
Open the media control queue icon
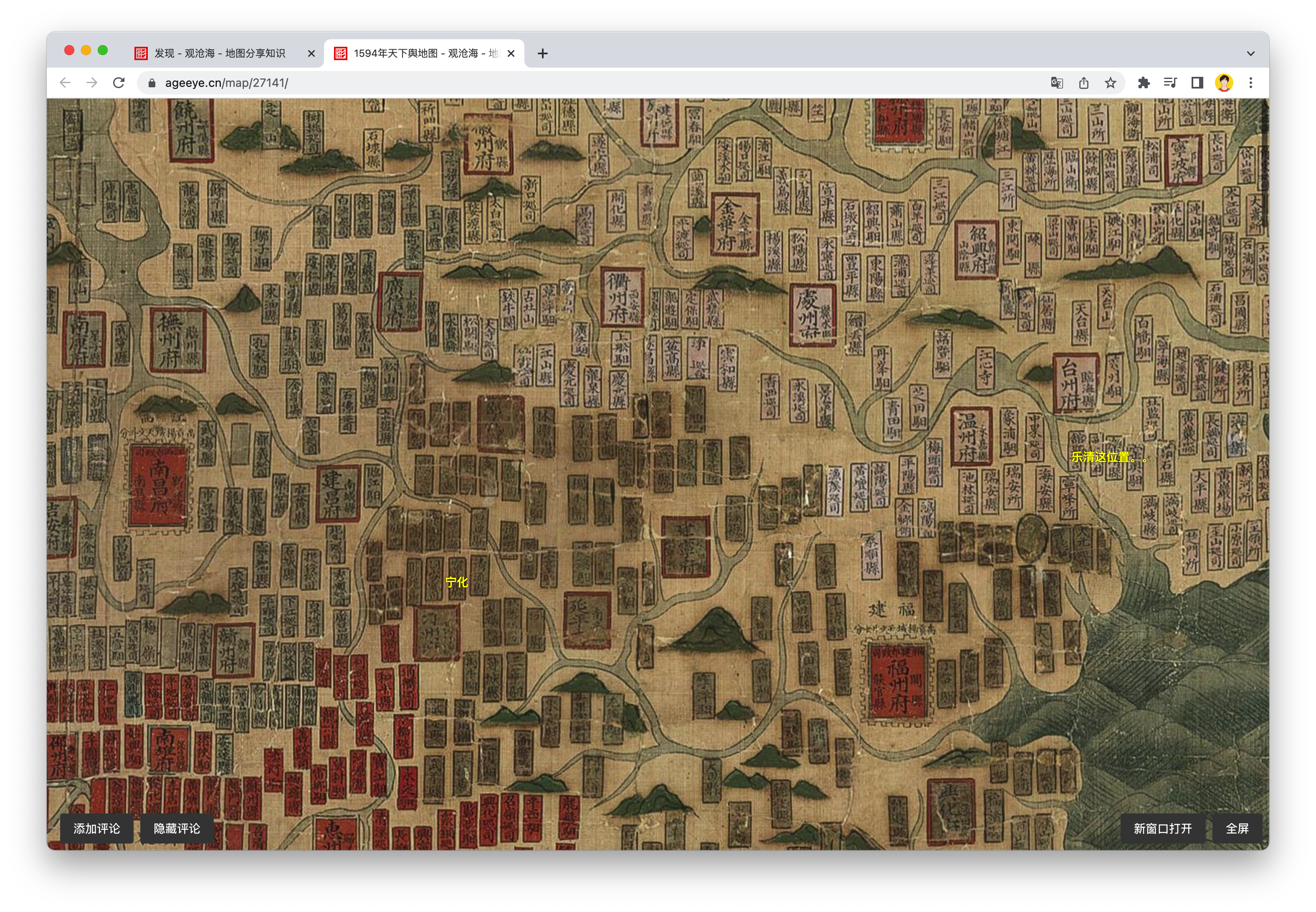1170,83
